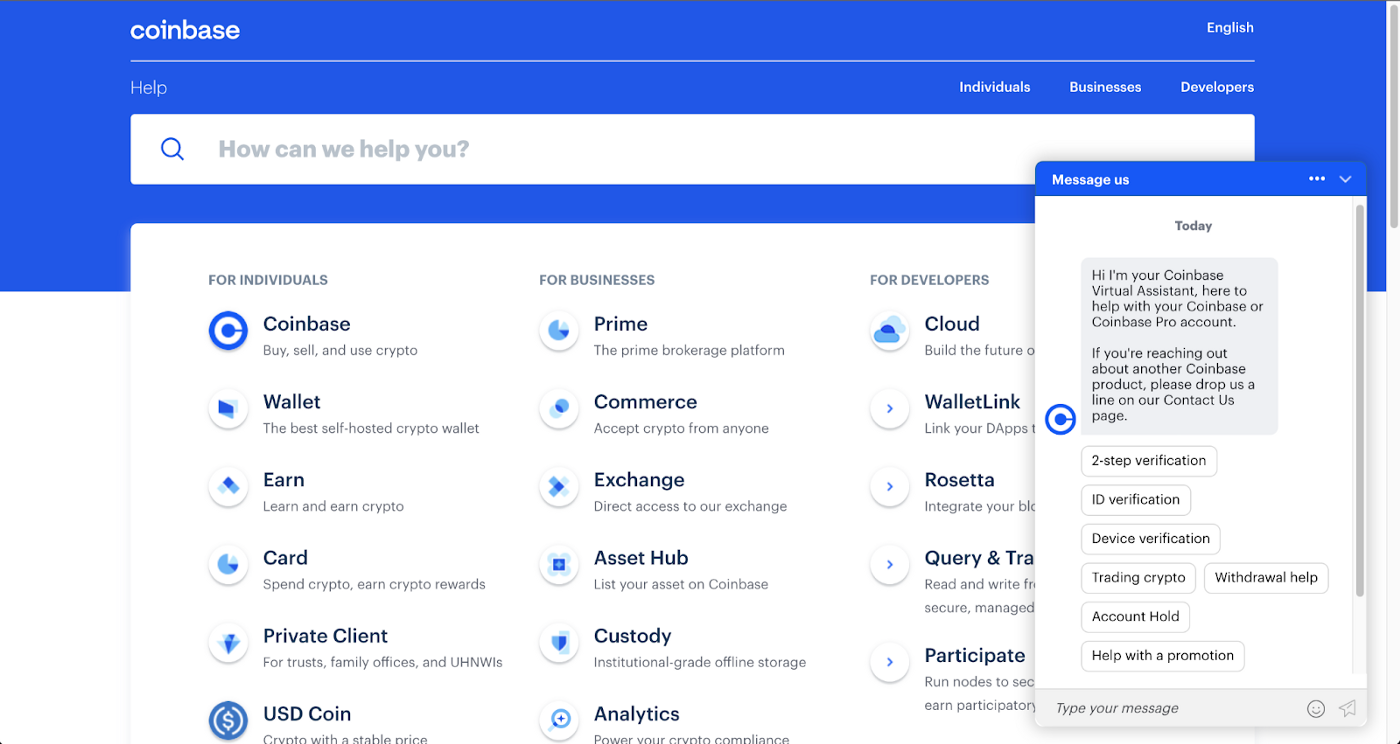The height and width of the screenshot is (744, 1400).
Task: Open the English language selector
Action: coord(1229,28)
